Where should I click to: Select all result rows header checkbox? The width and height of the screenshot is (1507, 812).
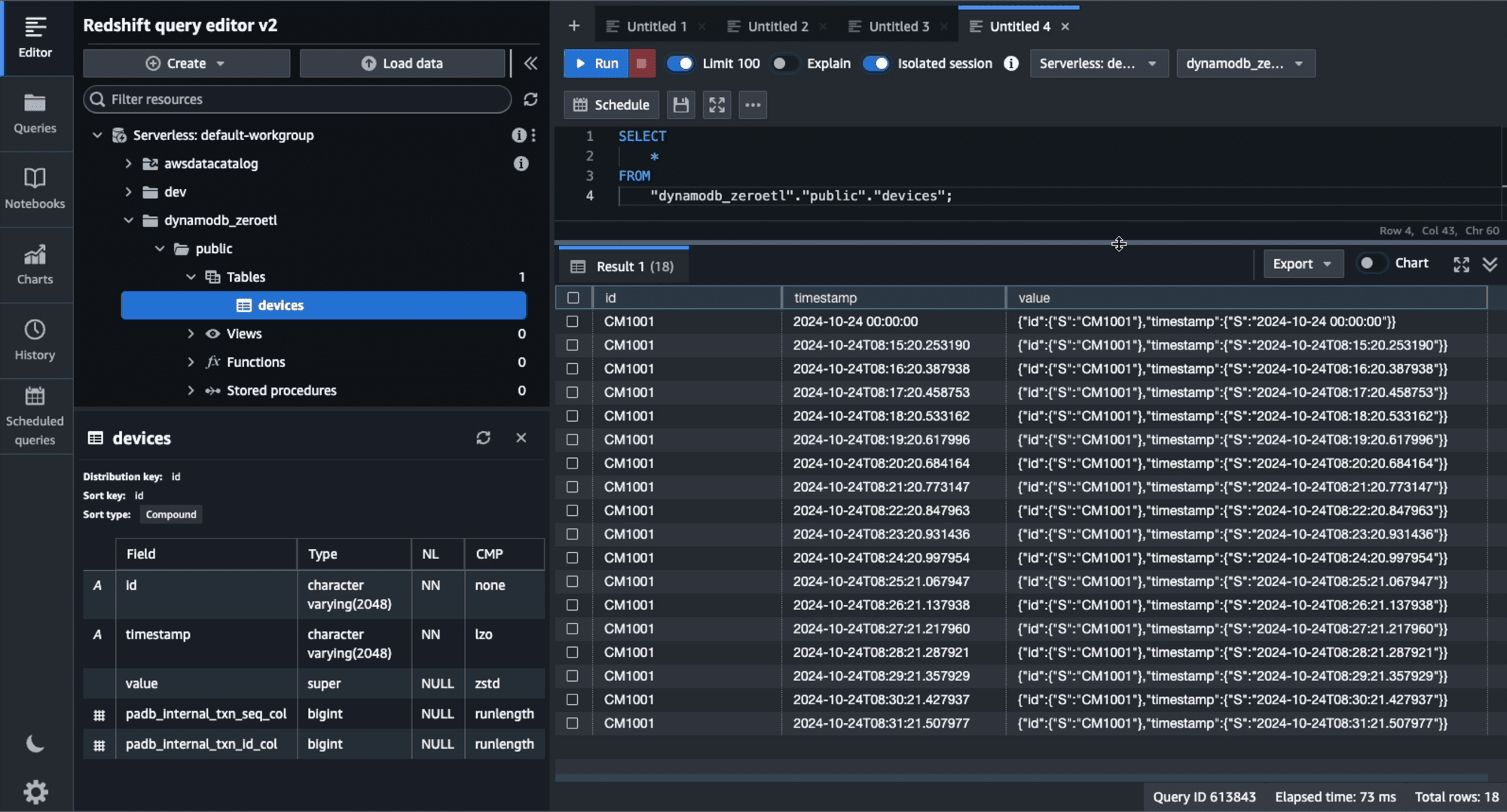573,298
